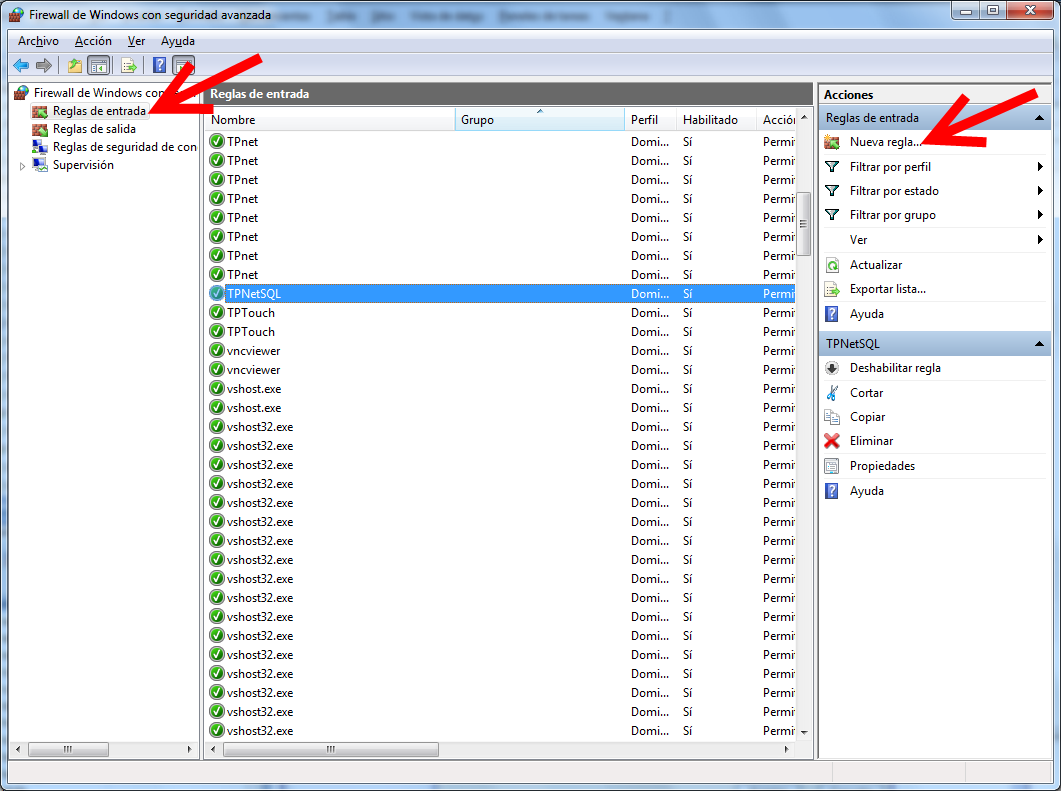
Task: Click the "Domi..." profile cell of TPNetSQL
Action: coord(650,294)
